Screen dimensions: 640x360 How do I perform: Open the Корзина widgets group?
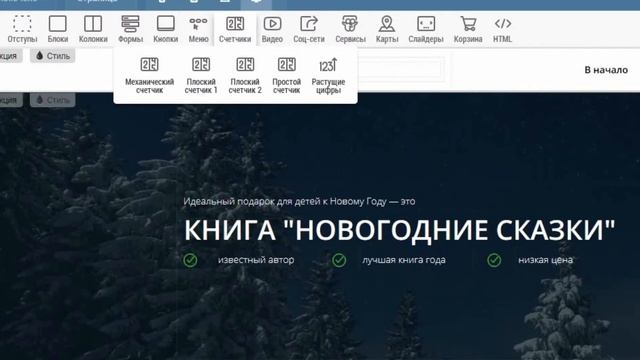coord(468,29)
